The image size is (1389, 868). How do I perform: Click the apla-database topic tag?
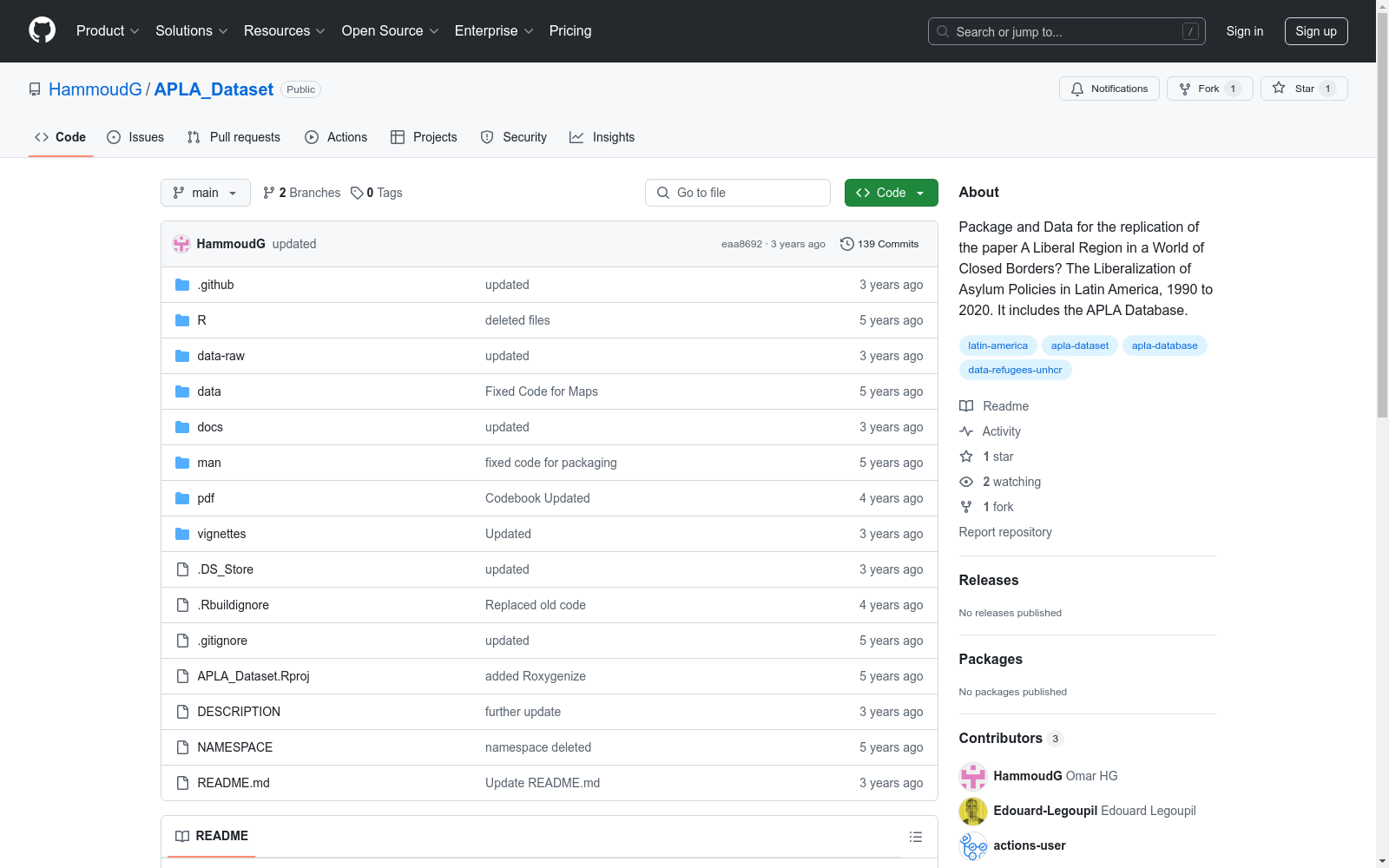point(1165,345)
